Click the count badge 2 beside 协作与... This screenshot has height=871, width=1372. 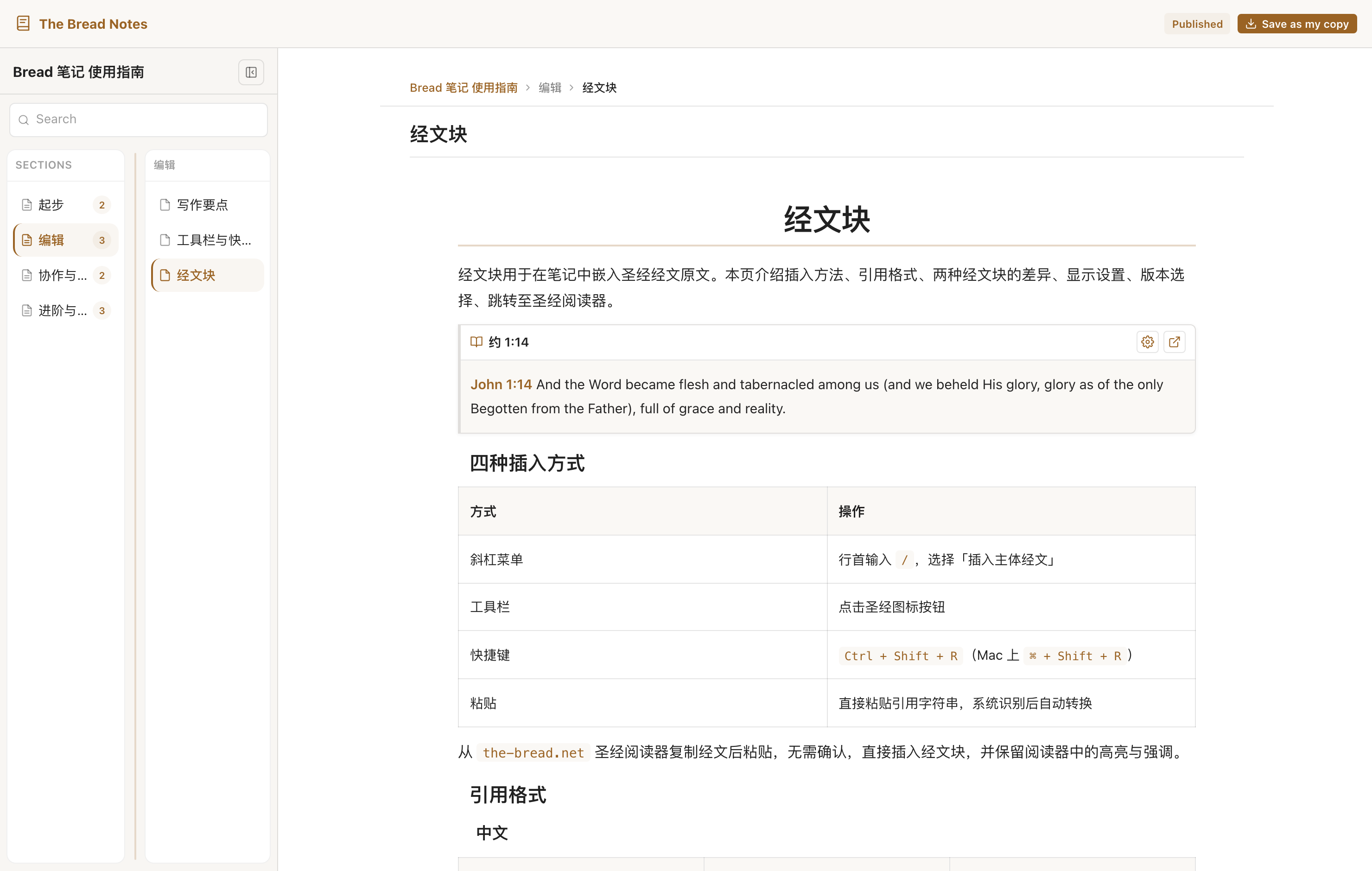click(102, 276)
